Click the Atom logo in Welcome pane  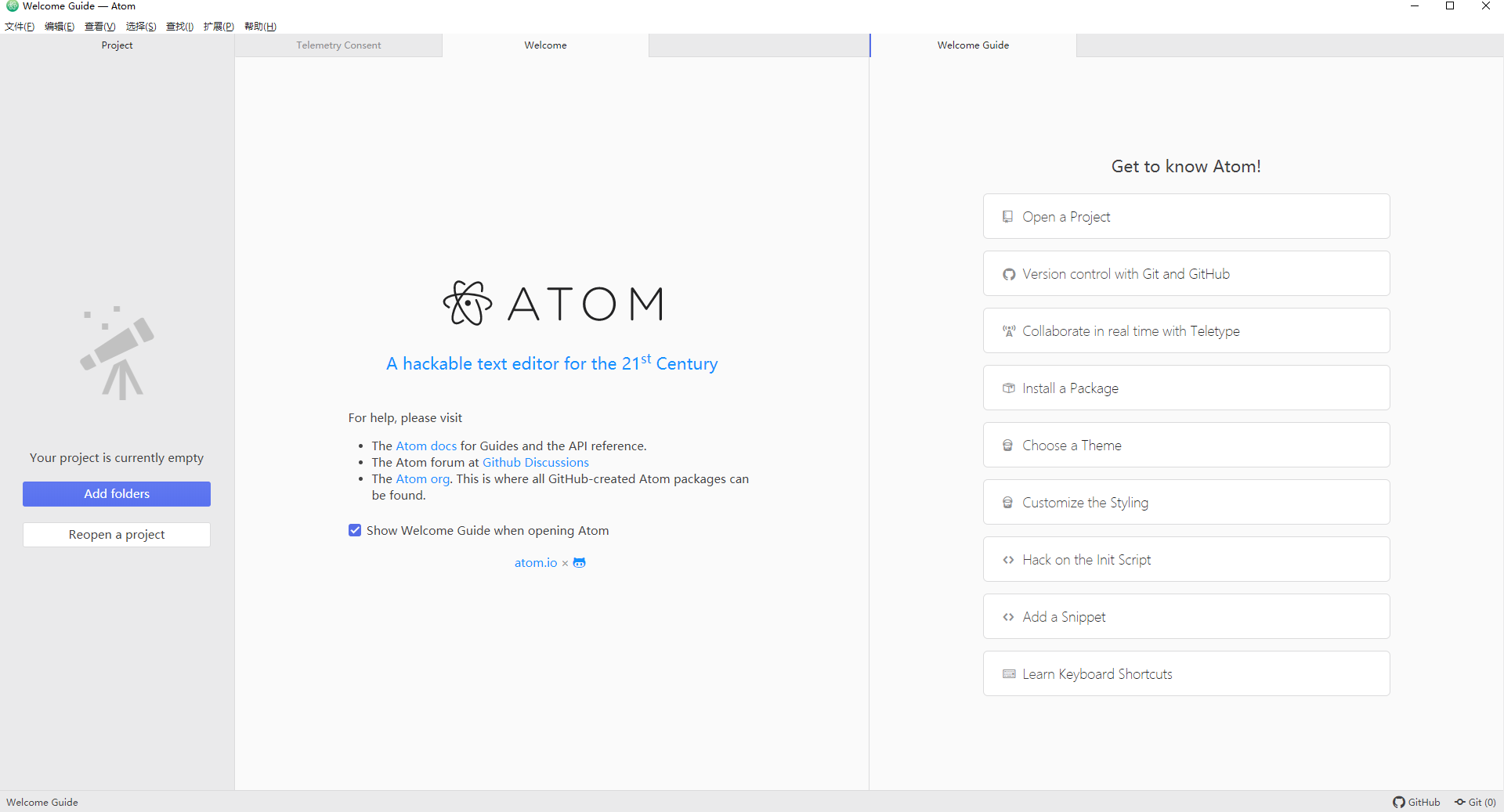(x=553, y=303)
